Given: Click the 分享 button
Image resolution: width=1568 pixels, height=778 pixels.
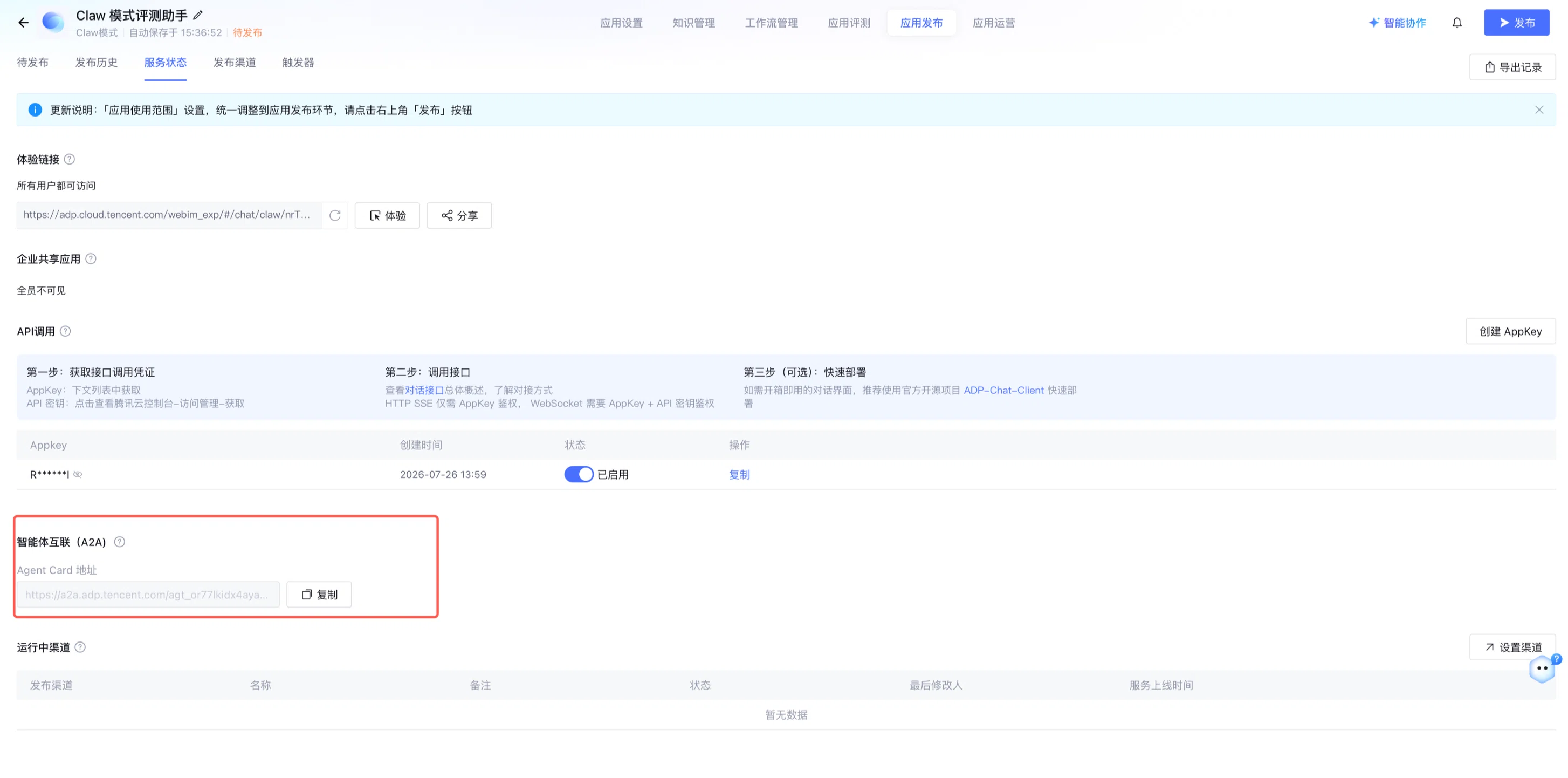Looking at the screenshot, I should point(459,216).
